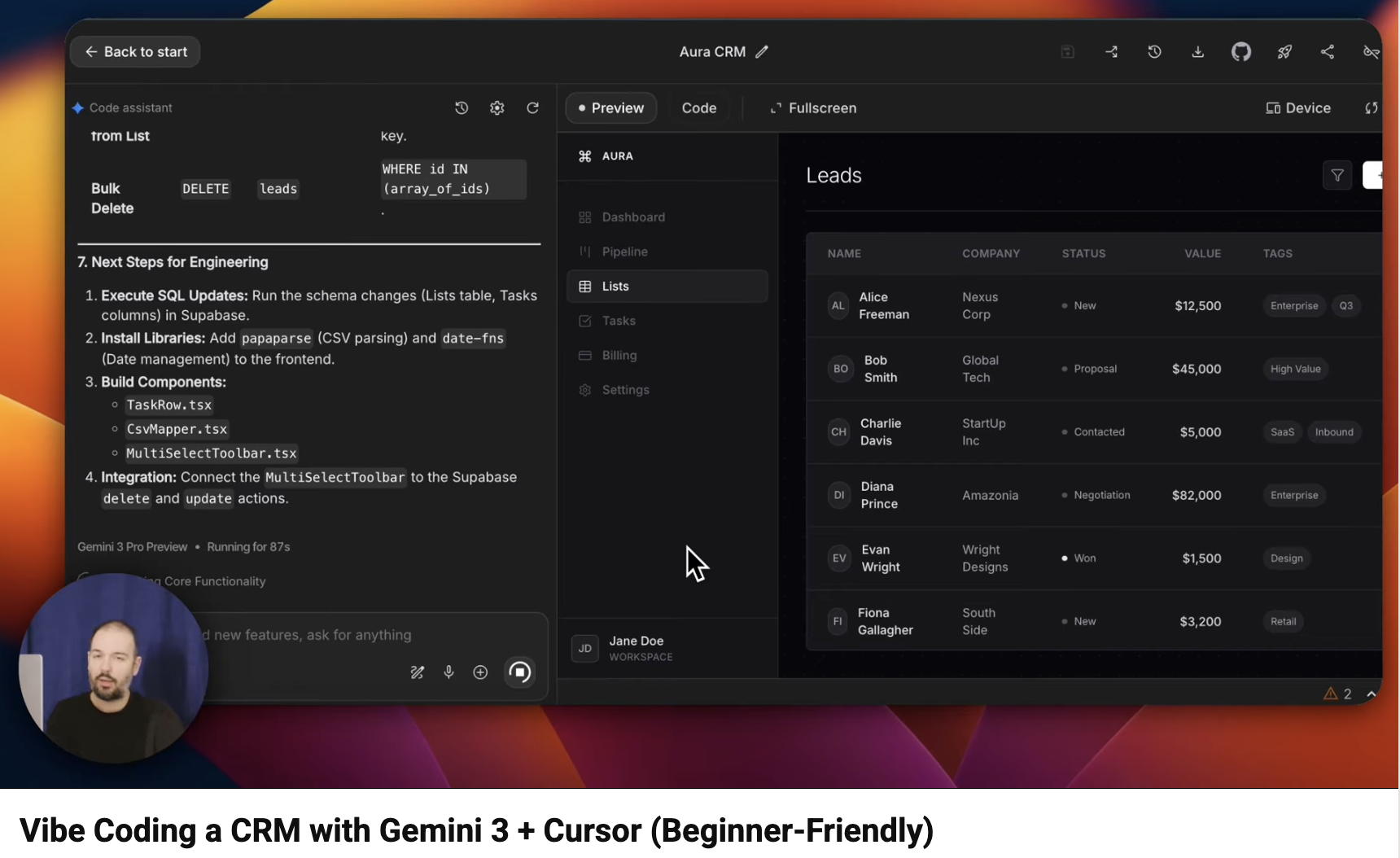Image resolution: width=1400 pixels, height=858 pixels.
Task: Click the save icon in top toolbar
Action: point(1068,52)
